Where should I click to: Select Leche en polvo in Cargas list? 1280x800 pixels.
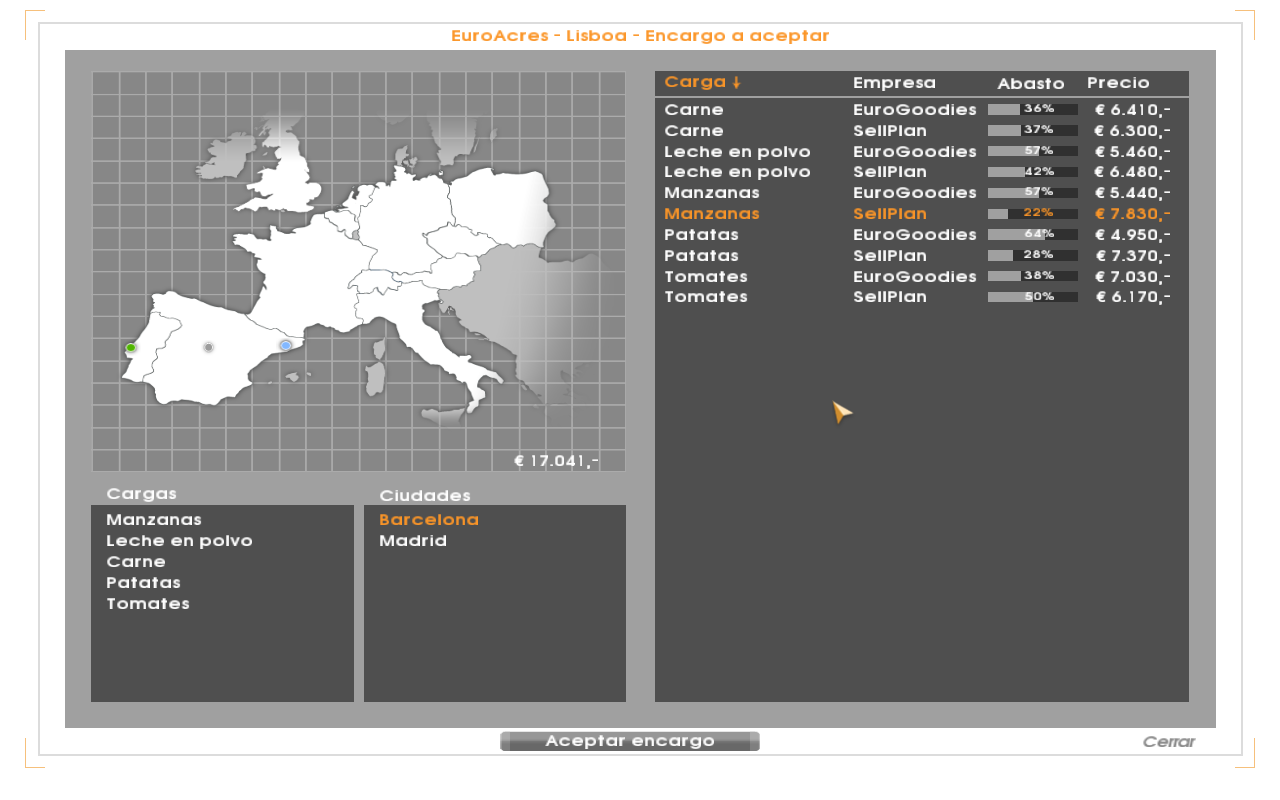tap(179, 541)
